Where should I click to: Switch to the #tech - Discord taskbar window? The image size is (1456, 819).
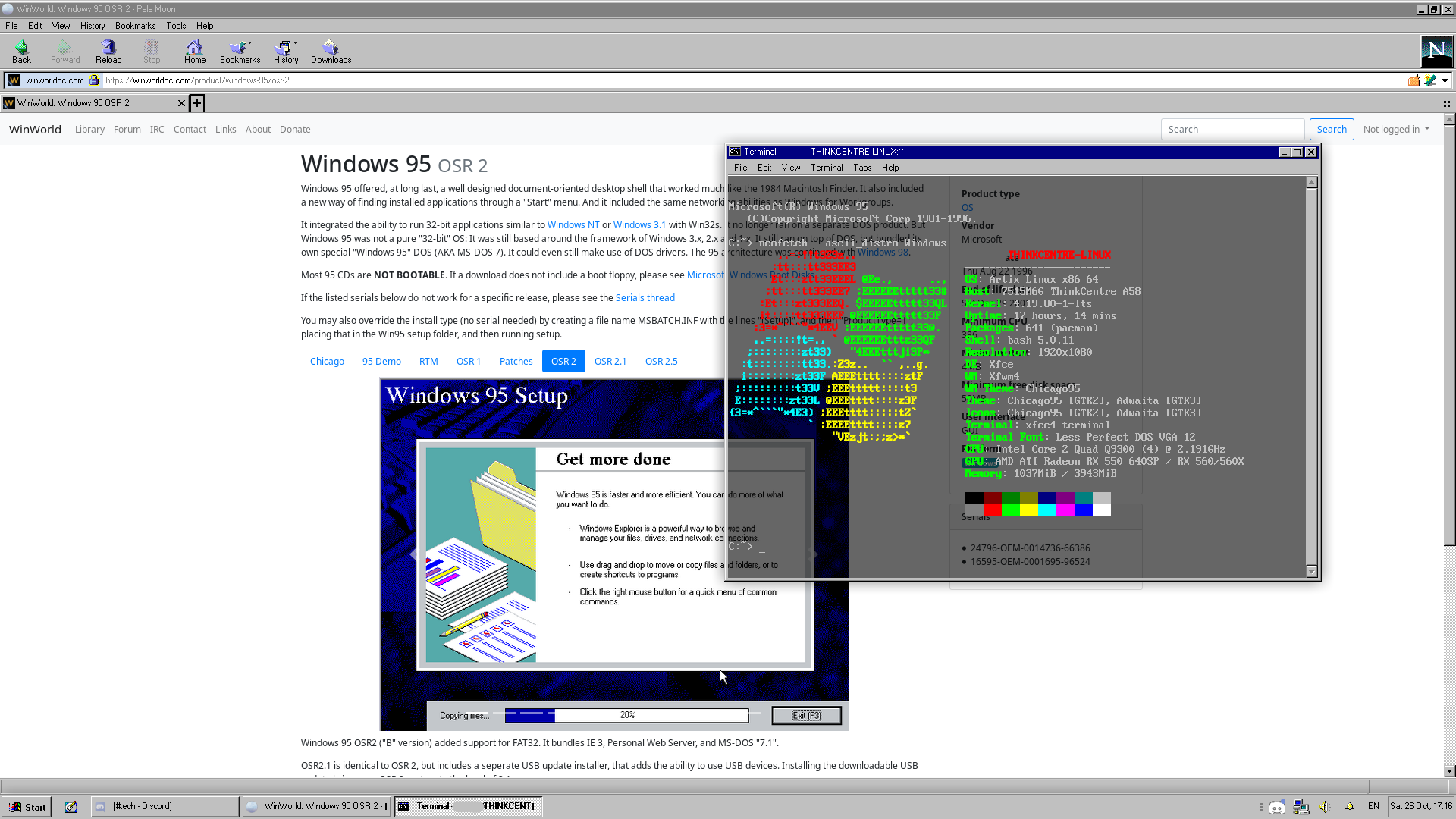pos(165,807)
